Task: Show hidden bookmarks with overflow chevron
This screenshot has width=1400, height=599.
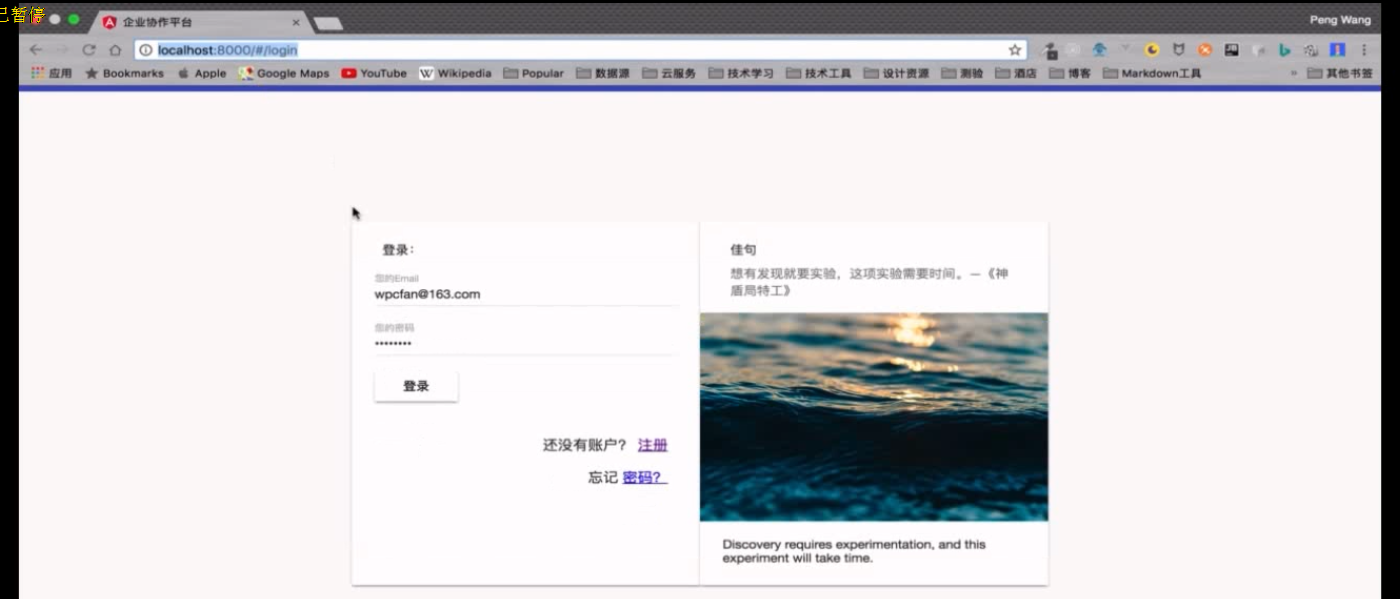Action: pyautogui.click(x=1294, y=73)
